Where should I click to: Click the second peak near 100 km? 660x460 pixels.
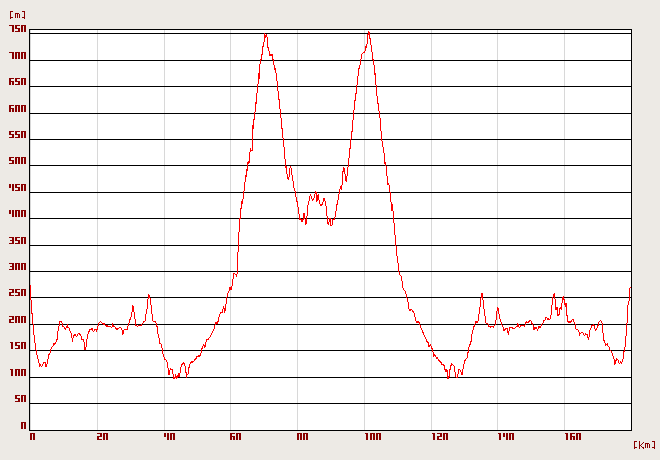click(368, 32)
